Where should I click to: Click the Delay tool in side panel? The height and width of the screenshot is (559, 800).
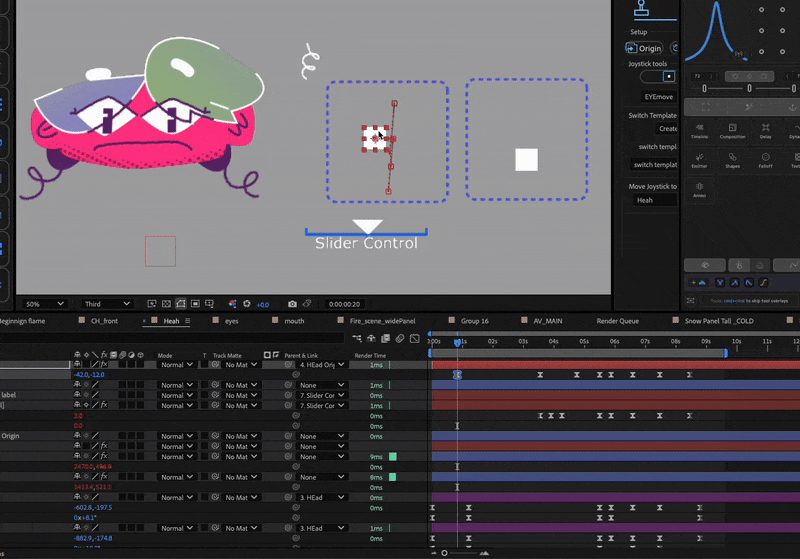coord(765,131)
